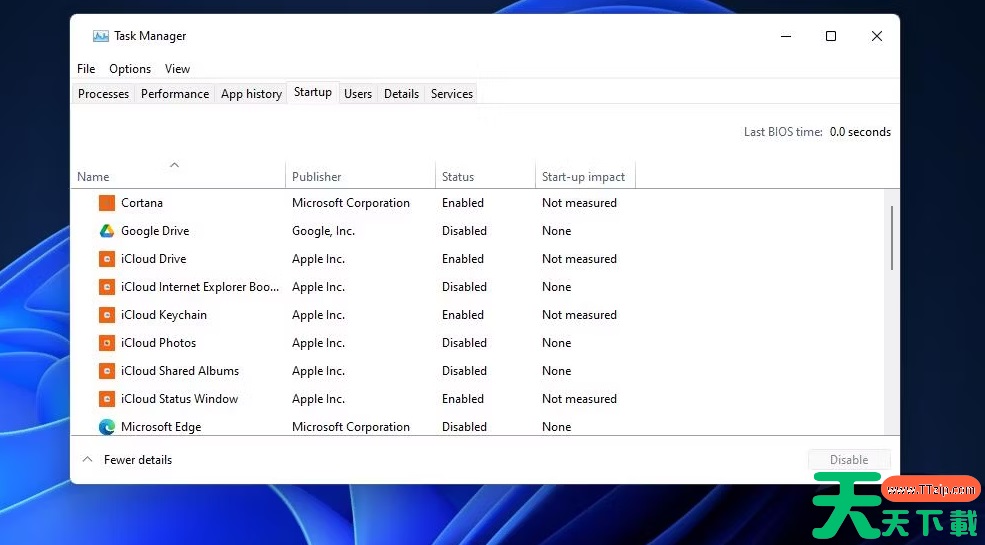This screenshot has width=985, height=545.
Task: Select the iCloud Internet Explorer Boo... entry text
Action: [200, 287]
